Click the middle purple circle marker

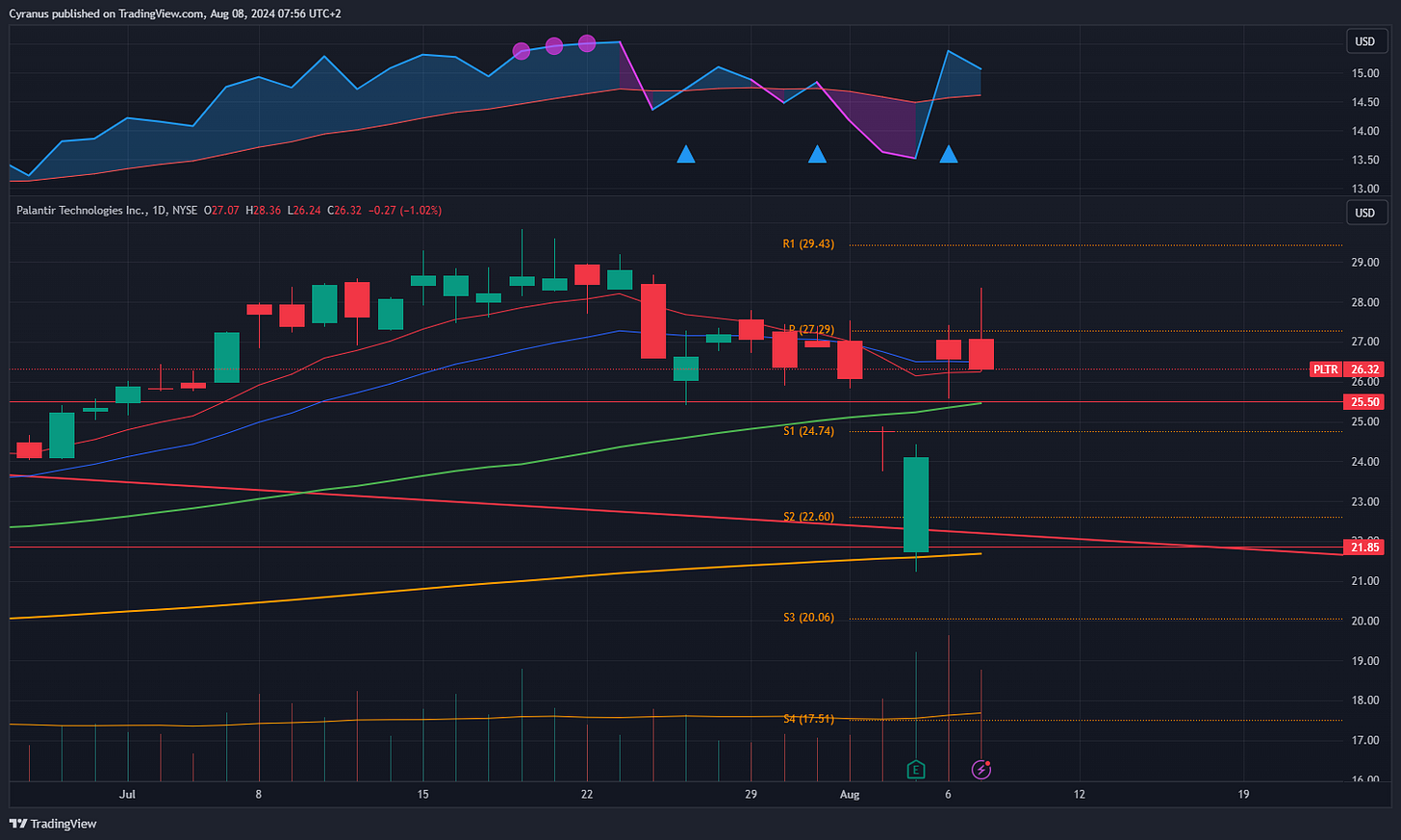tap(554, 46)
